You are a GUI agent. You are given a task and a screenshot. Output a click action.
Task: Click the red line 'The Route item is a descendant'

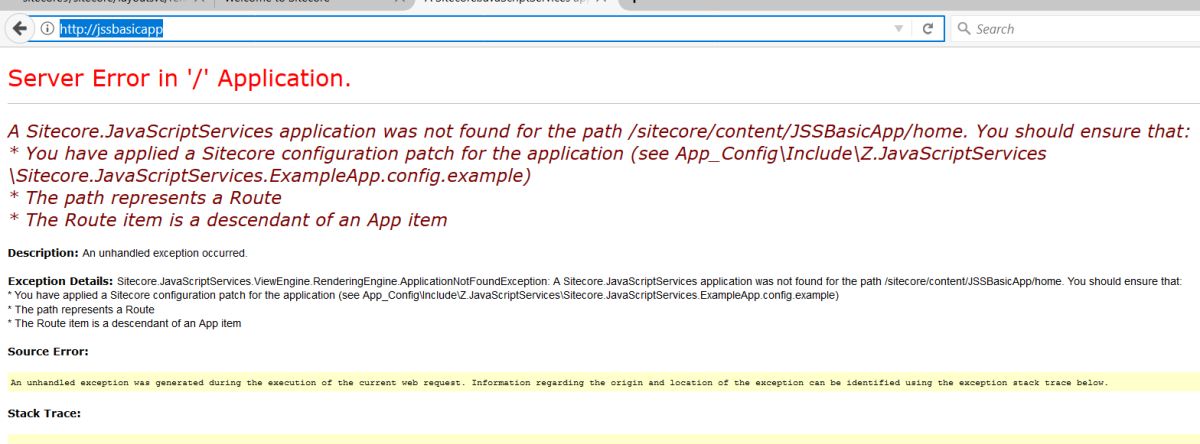[227, 220]
